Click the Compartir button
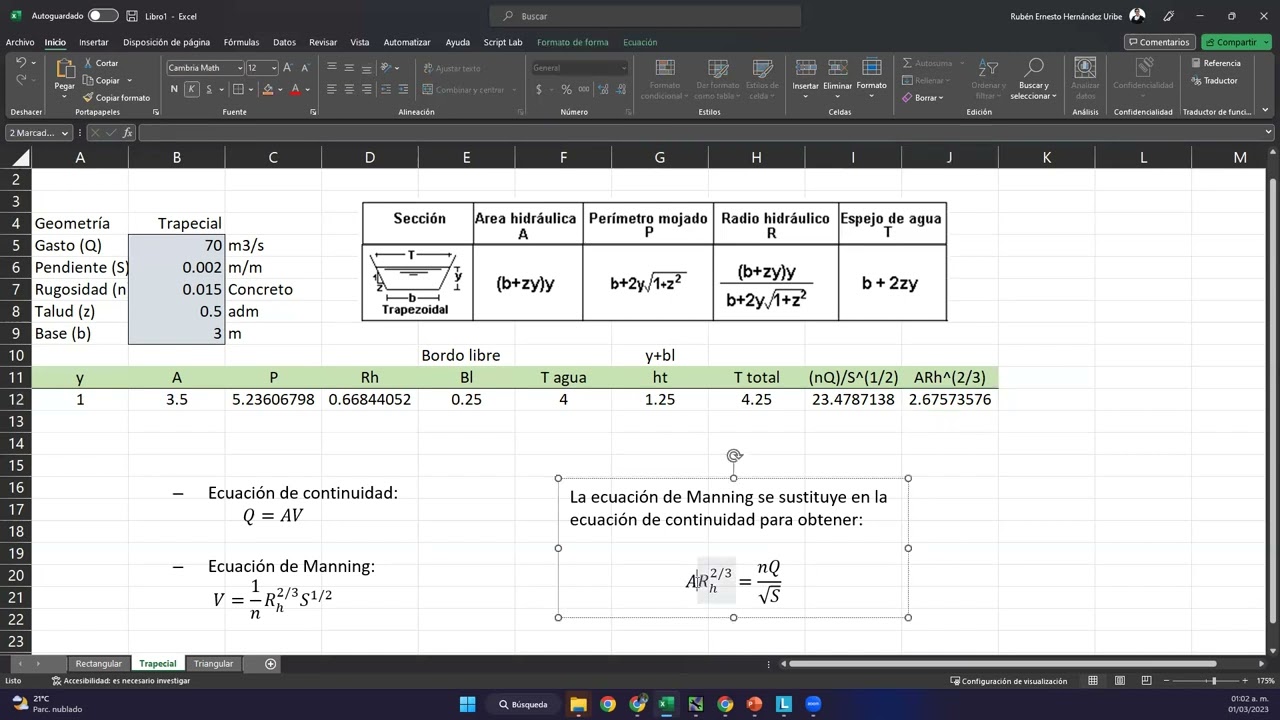Viewport: 1280px width, 720px height. [1236, 42]
